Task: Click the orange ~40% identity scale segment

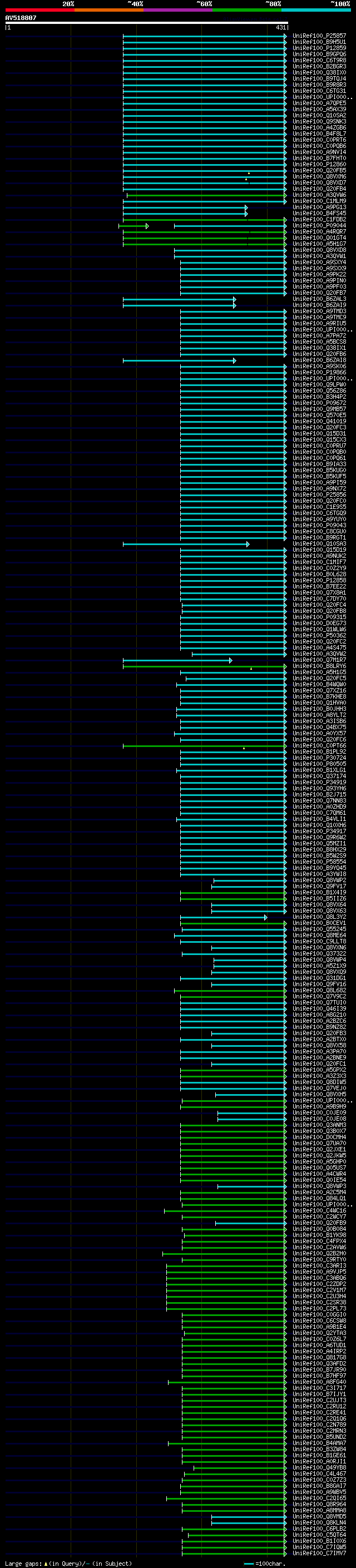Action: pos(109,10)
